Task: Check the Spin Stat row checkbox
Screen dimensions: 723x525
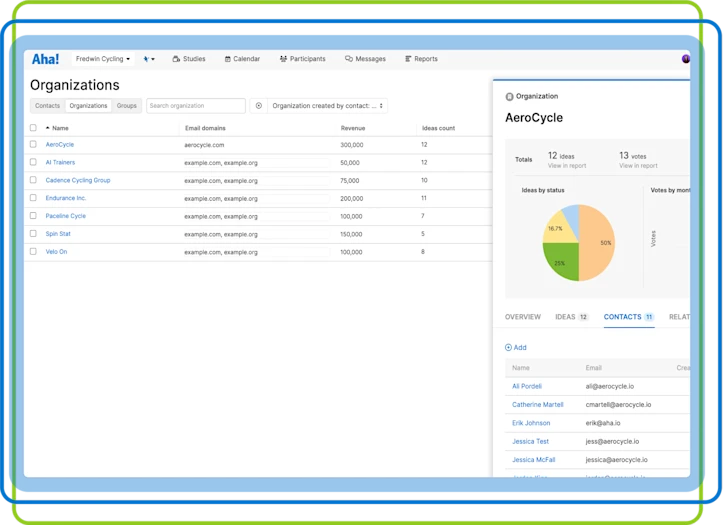Action: pyautogui.click(x=33, y=234)
